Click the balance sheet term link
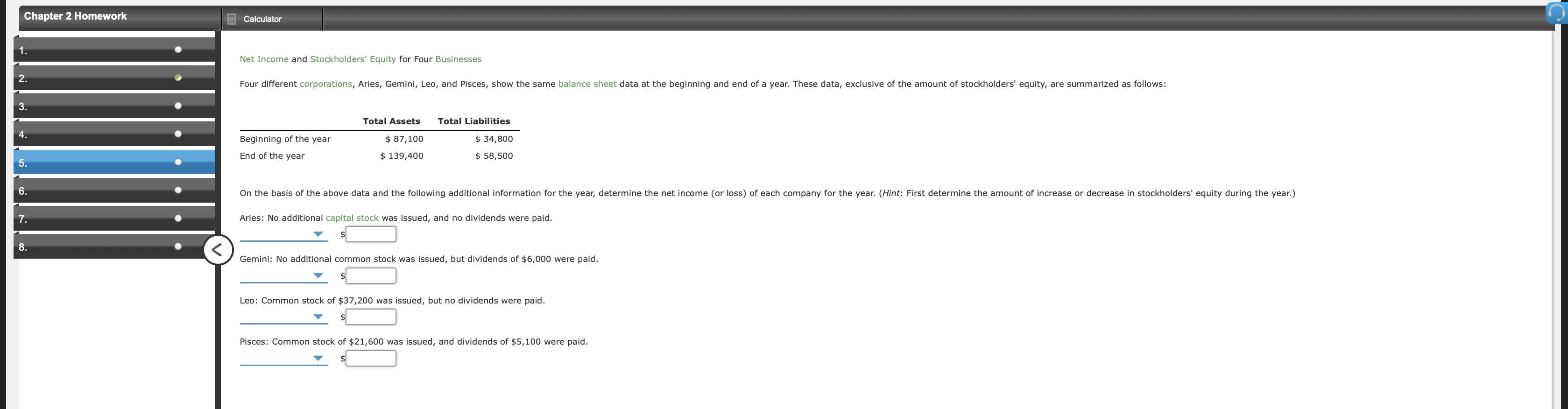The width and height of the screenshot is (1568, 409). (587, 84)
